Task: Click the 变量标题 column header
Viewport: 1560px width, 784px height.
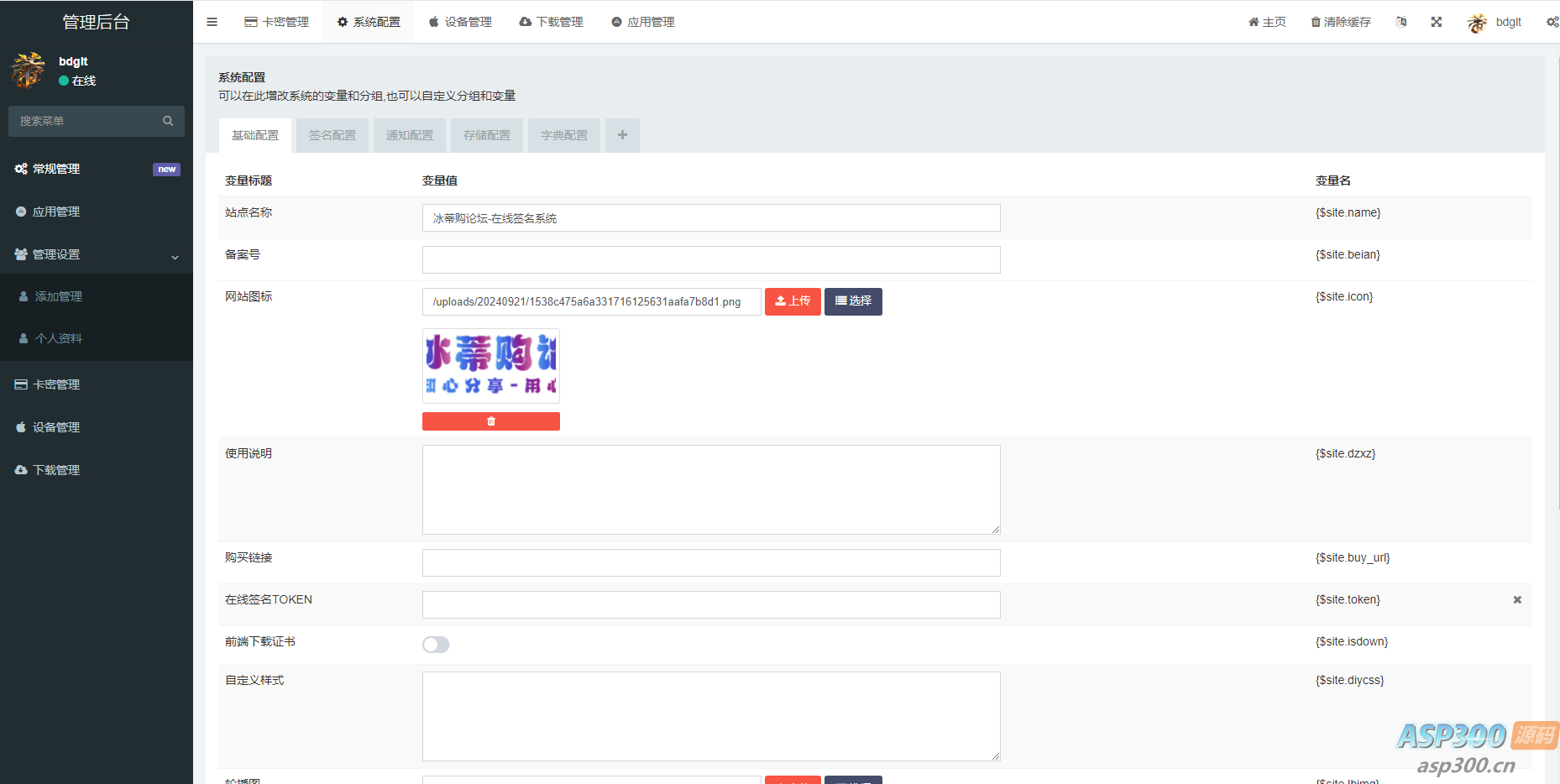Action: click(x=249, y=180)
